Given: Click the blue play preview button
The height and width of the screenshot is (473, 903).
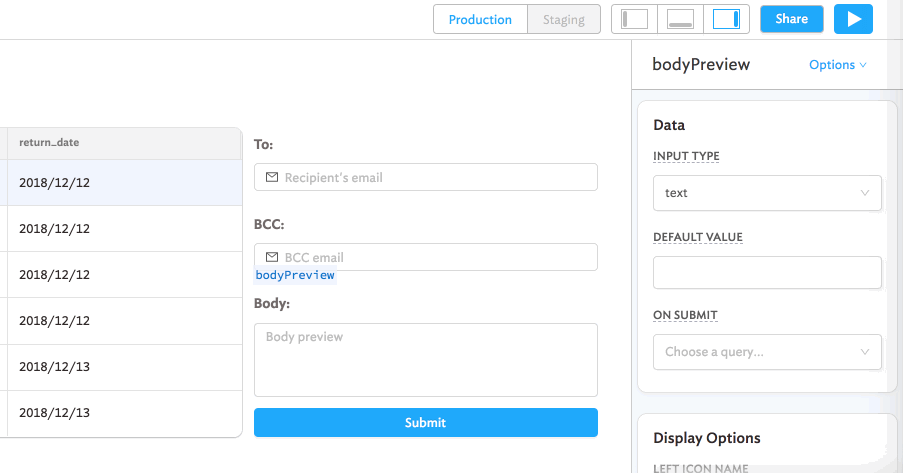Looking at the screenshot, I should pyautogui.click(x=853, y=19).
